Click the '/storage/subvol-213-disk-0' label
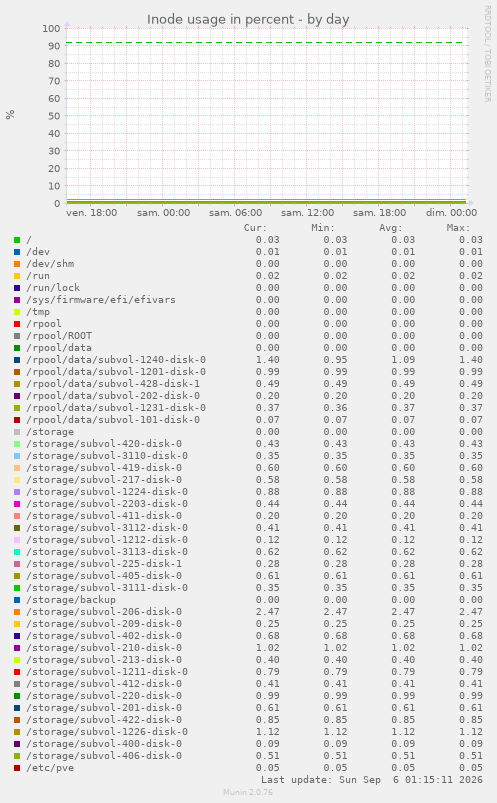This screenshot has width=497, height=803. (104, 660)
